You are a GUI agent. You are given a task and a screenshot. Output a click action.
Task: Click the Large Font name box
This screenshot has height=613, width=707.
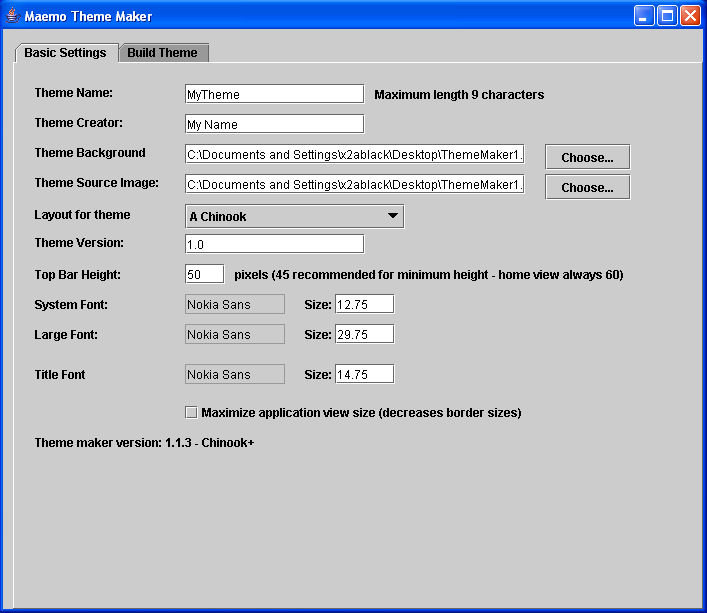235,334
